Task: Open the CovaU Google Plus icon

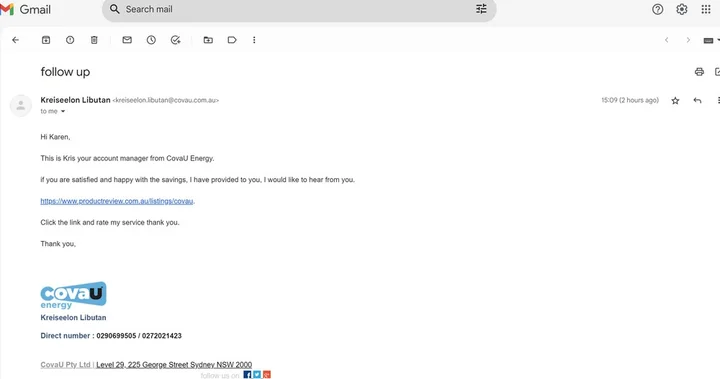Action: pyautogui.click(x=267, y=375)
